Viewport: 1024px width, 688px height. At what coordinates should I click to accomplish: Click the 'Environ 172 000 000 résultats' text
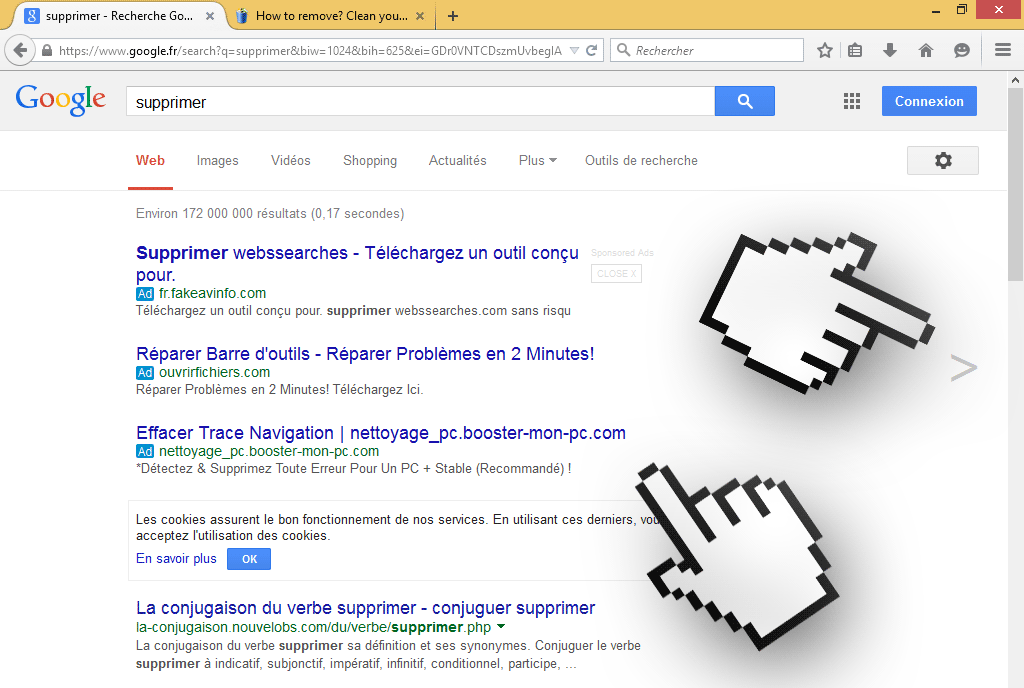tap(270, 213)
